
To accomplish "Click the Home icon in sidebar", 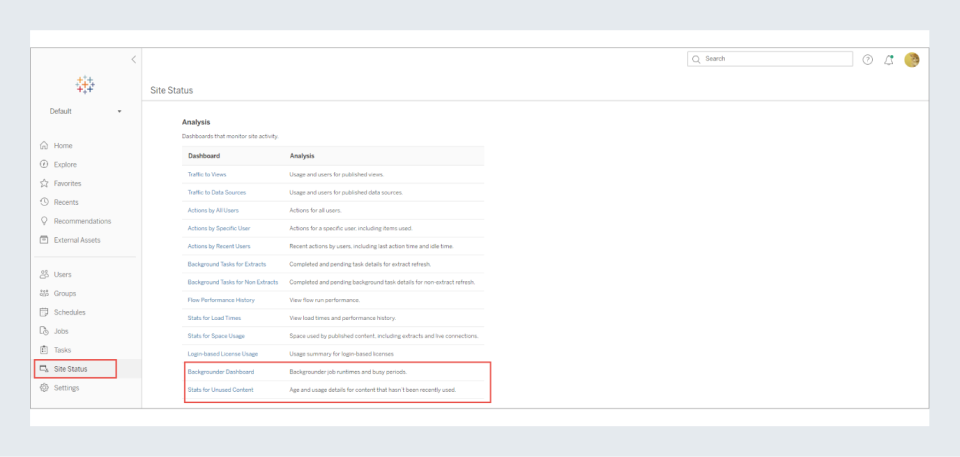I will pos(44,146).
